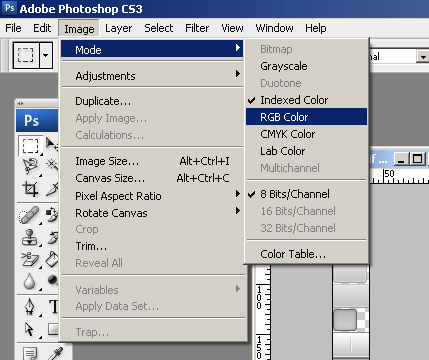This screenshot has height=360, width=429.
Task: Open the options bar dropdown ending in 'nal'
Action: pos(423,57)
